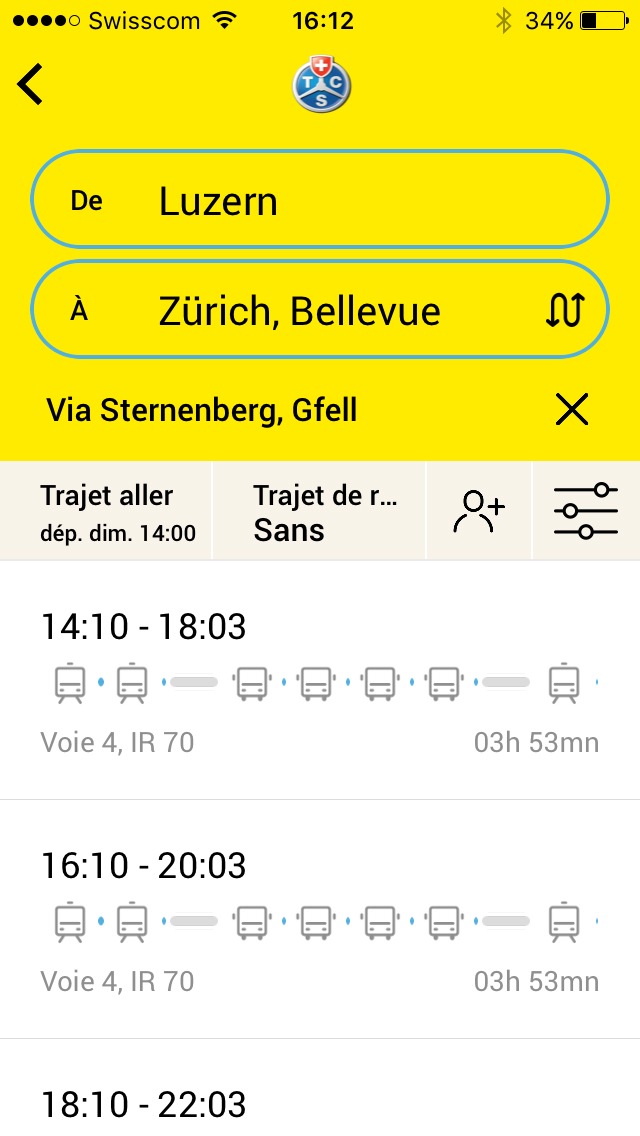This screenshot has height=1136, width=640.
Task: Open the filter settings sliders icon
Action: (586, 511)
